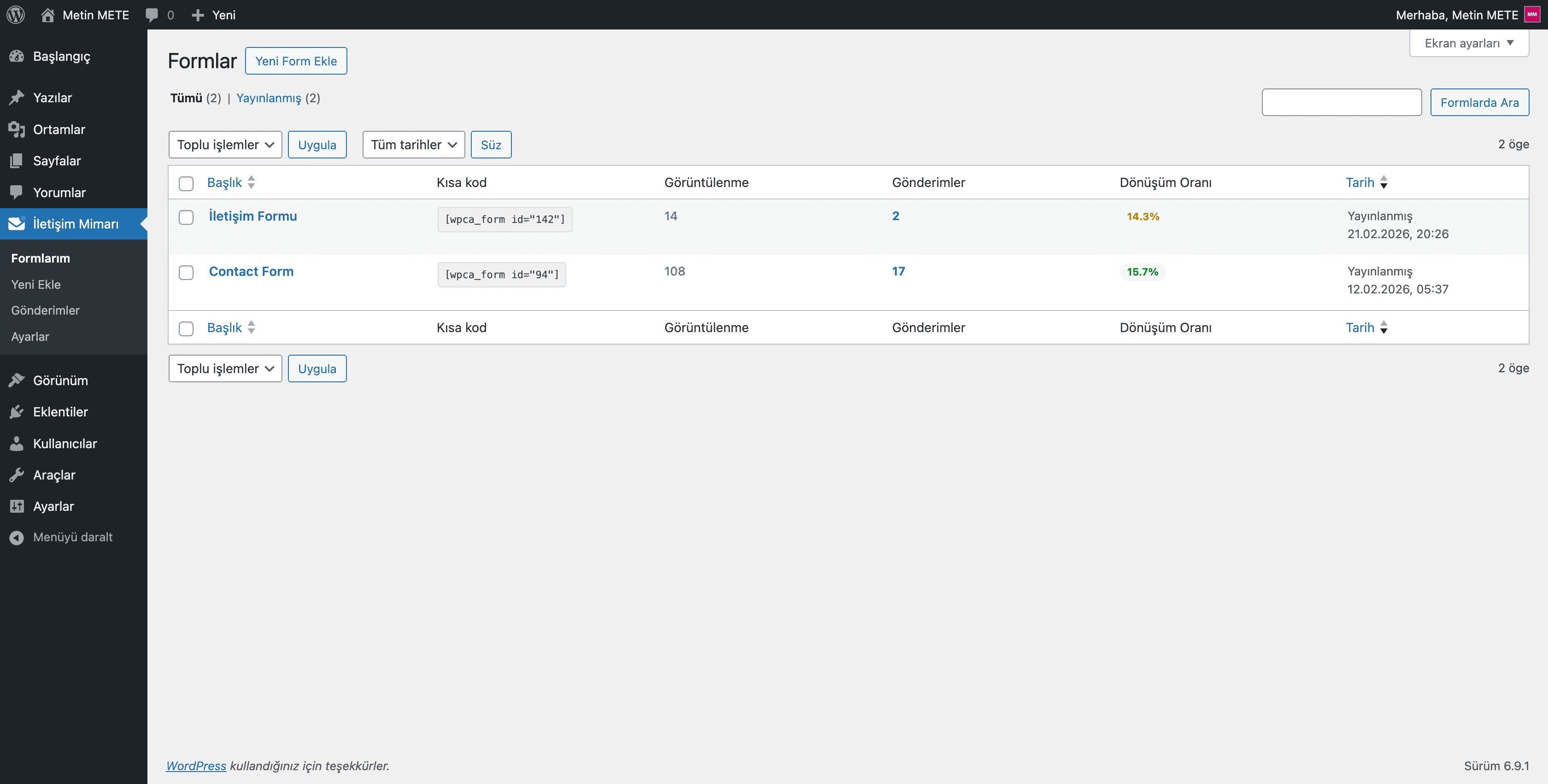Screen dimensions: 1548x784
Task: Check the Contact Form row checkbox
Action: [186, 272]
